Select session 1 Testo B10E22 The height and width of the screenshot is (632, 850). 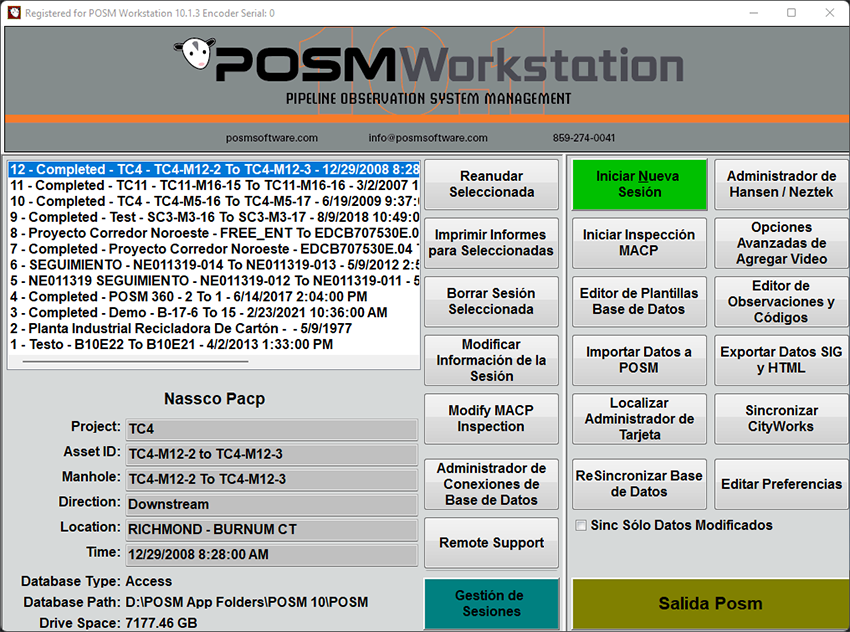coord(214,344)
